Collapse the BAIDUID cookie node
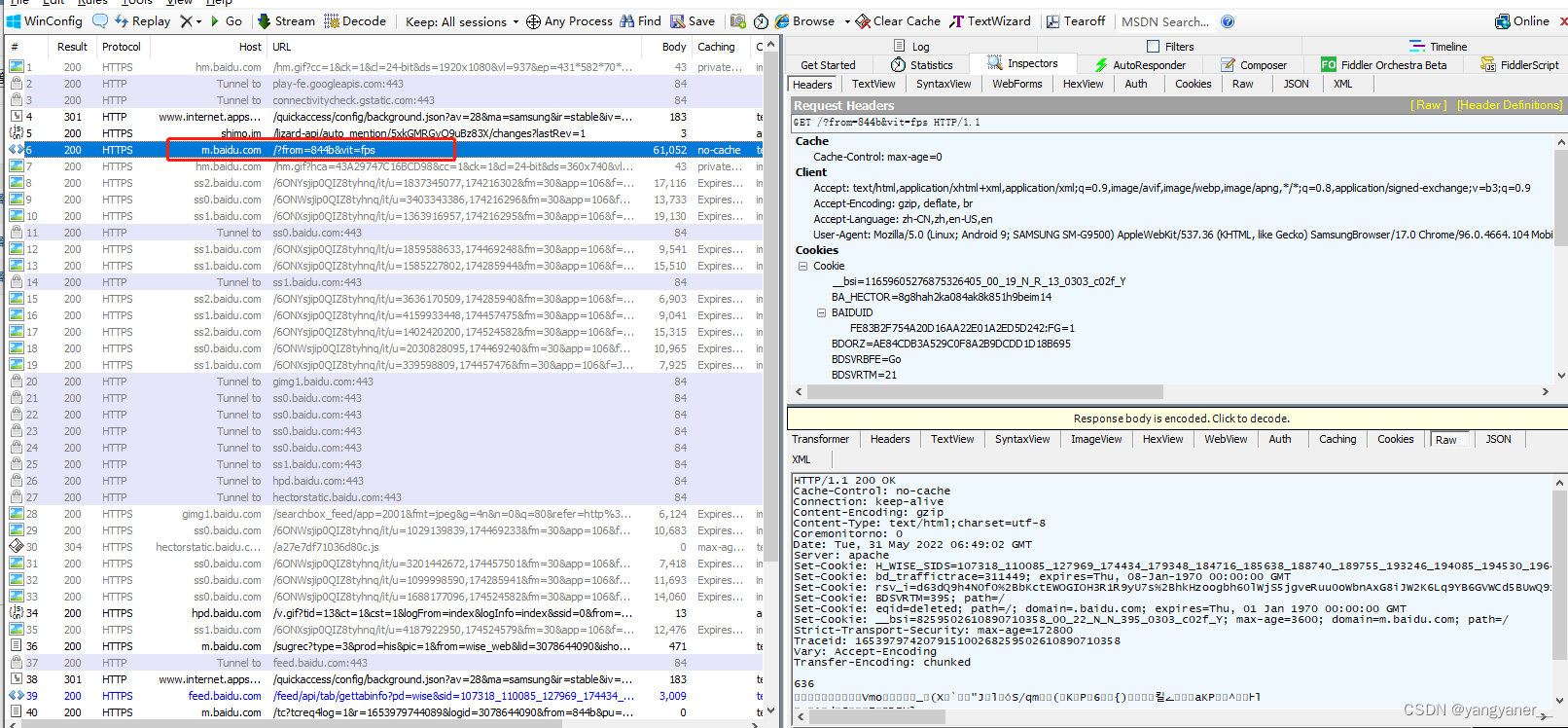 [822, 312]
